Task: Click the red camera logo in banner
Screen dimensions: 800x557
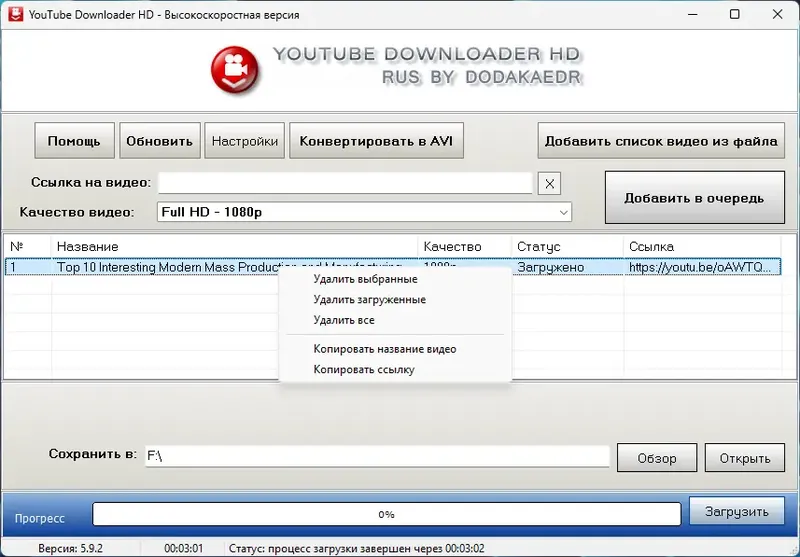Action: pyautogui.click(x=234, y=70)
